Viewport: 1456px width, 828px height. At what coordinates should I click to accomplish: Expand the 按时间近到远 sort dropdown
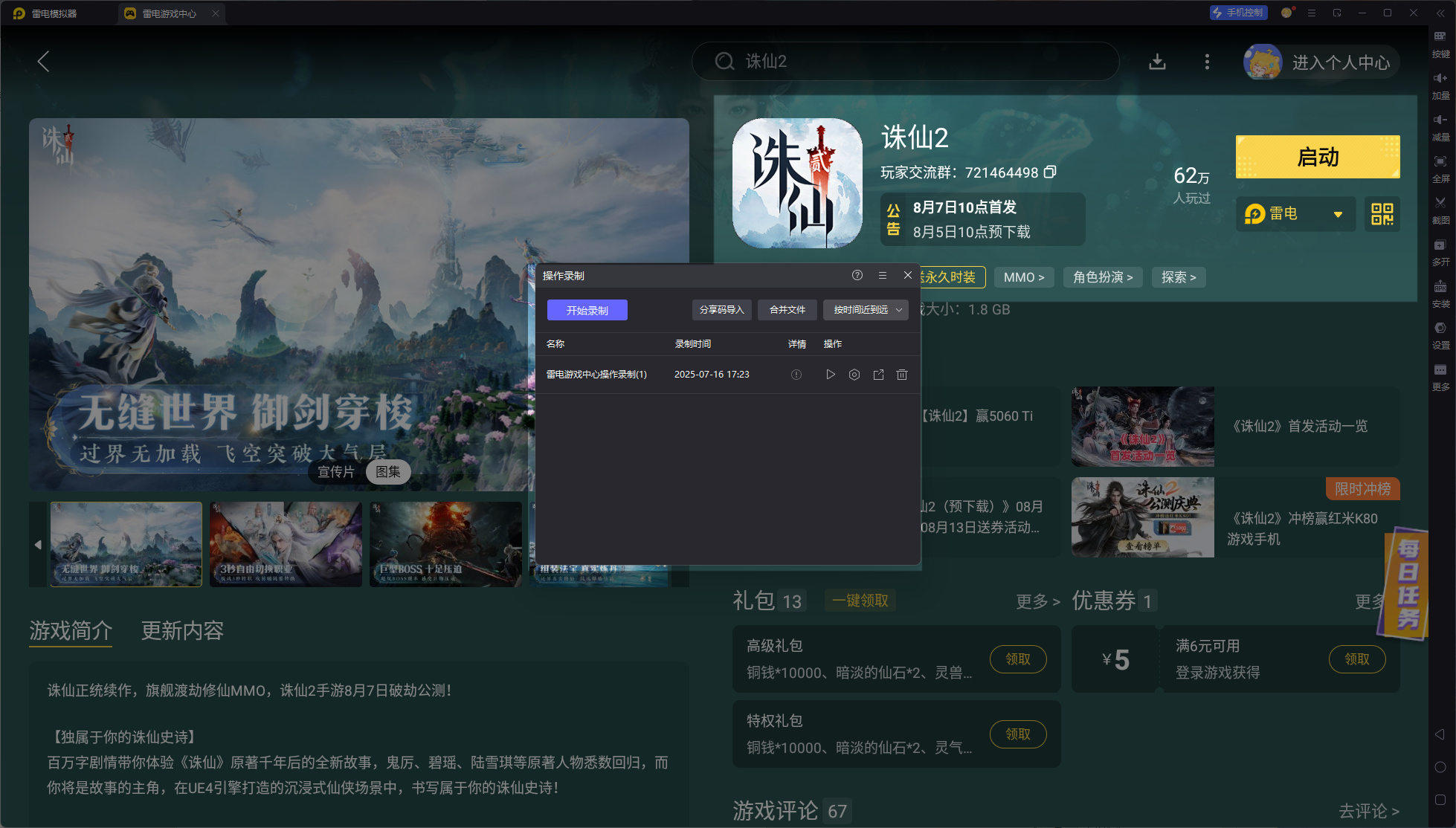click(866, 310)
